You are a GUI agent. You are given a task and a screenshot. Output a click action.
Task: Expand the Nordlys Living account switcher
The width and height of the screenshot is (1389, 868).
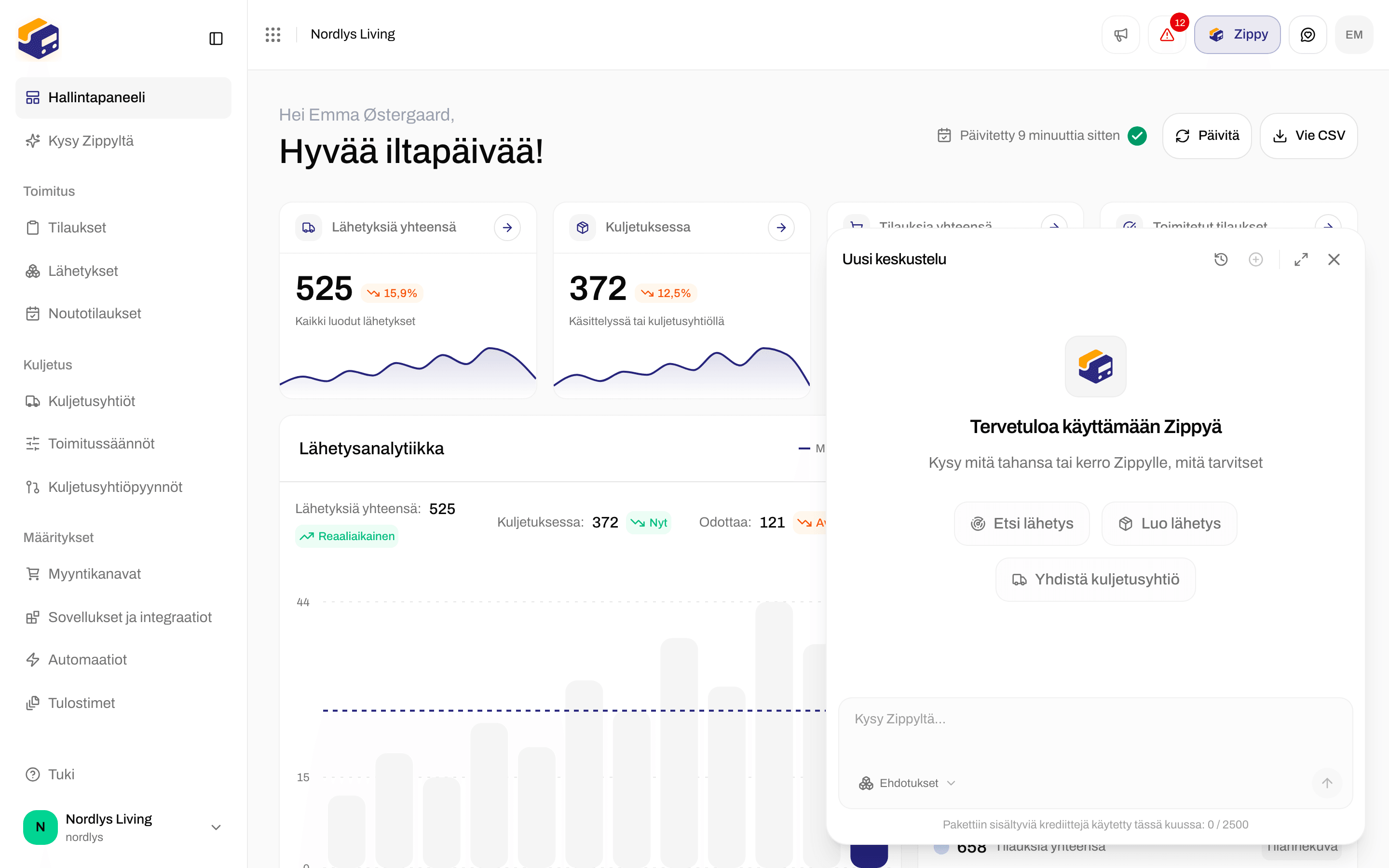[x=123, y=827]
